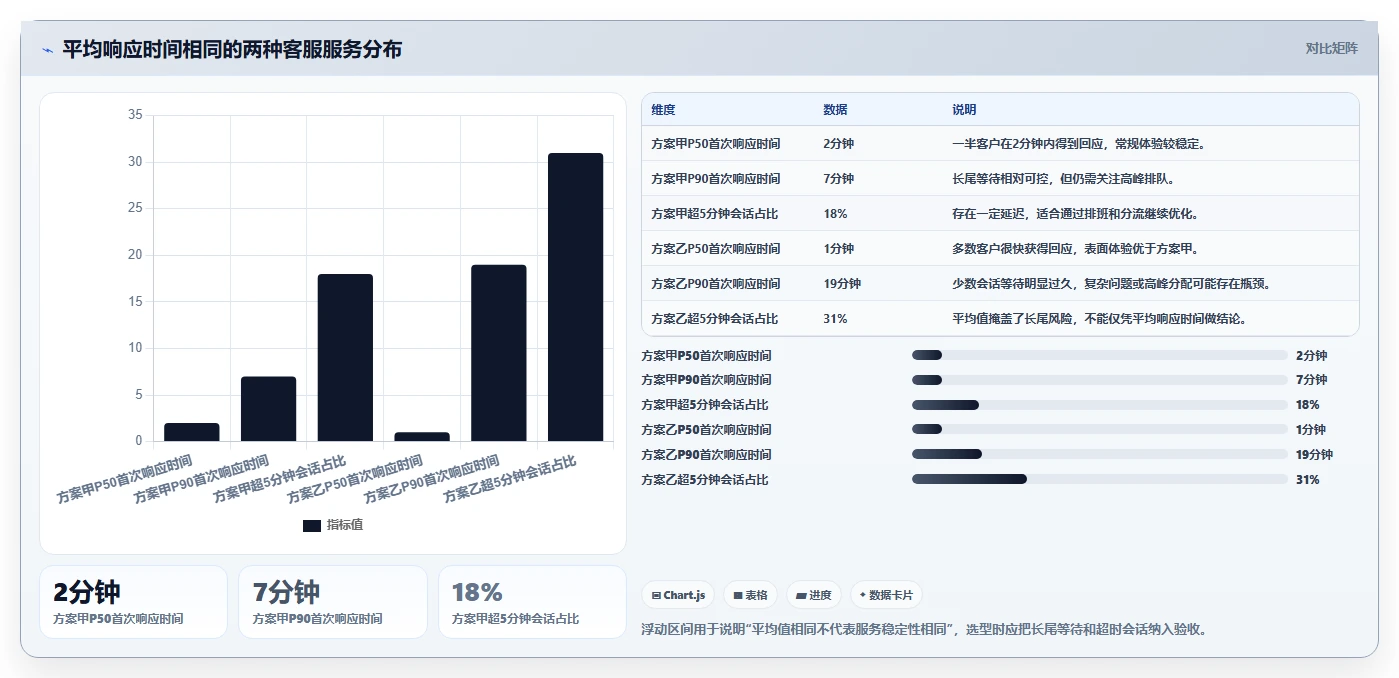Click the 方案乙超5分钟会话占比 progress bar

tap(1099, 480)
